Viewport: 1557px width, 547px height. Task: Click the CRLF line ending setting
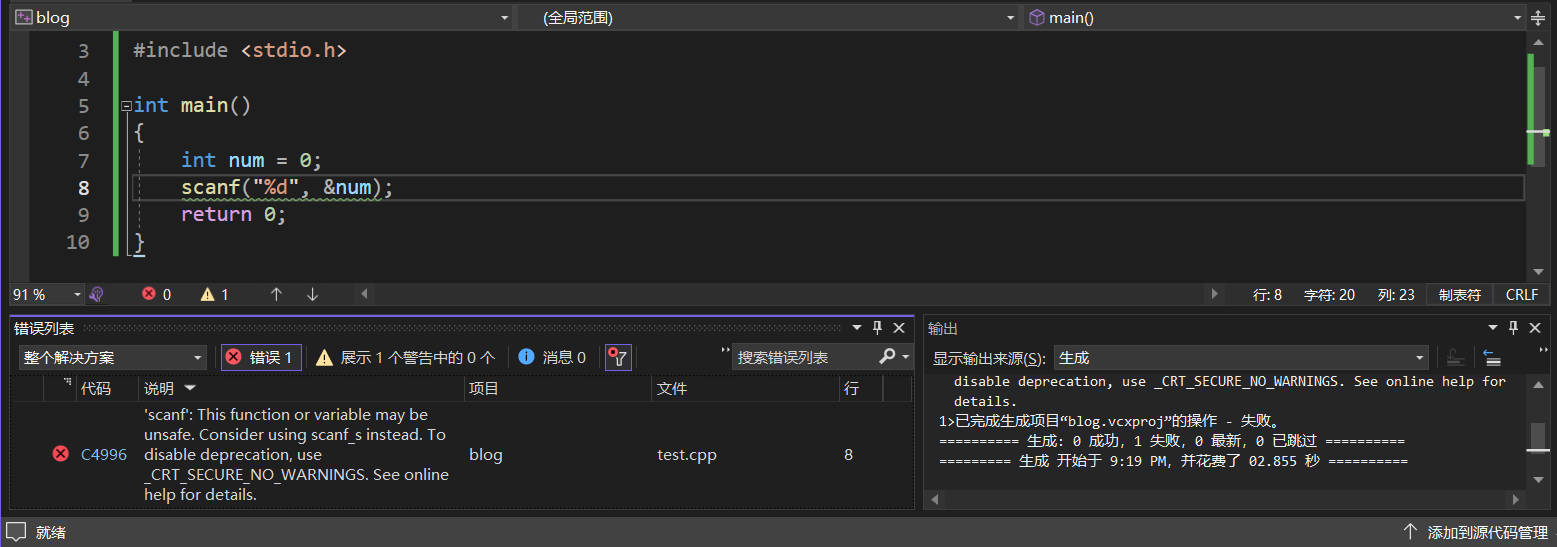(x=1521, y=295)
